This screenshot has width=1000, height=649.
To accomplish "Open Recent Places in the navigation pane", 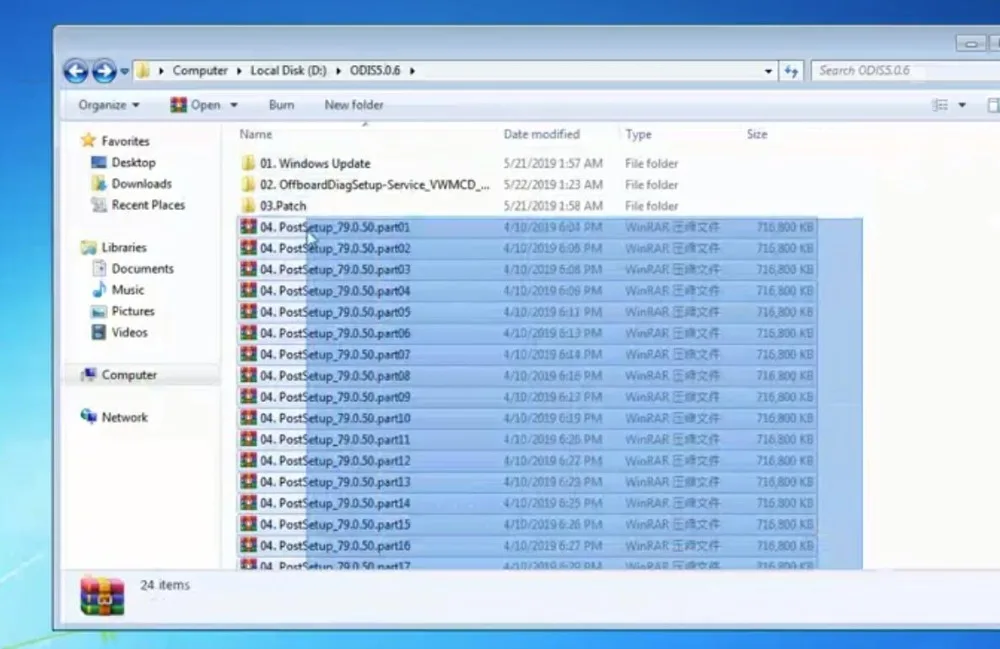I will (x=148, y=205).
